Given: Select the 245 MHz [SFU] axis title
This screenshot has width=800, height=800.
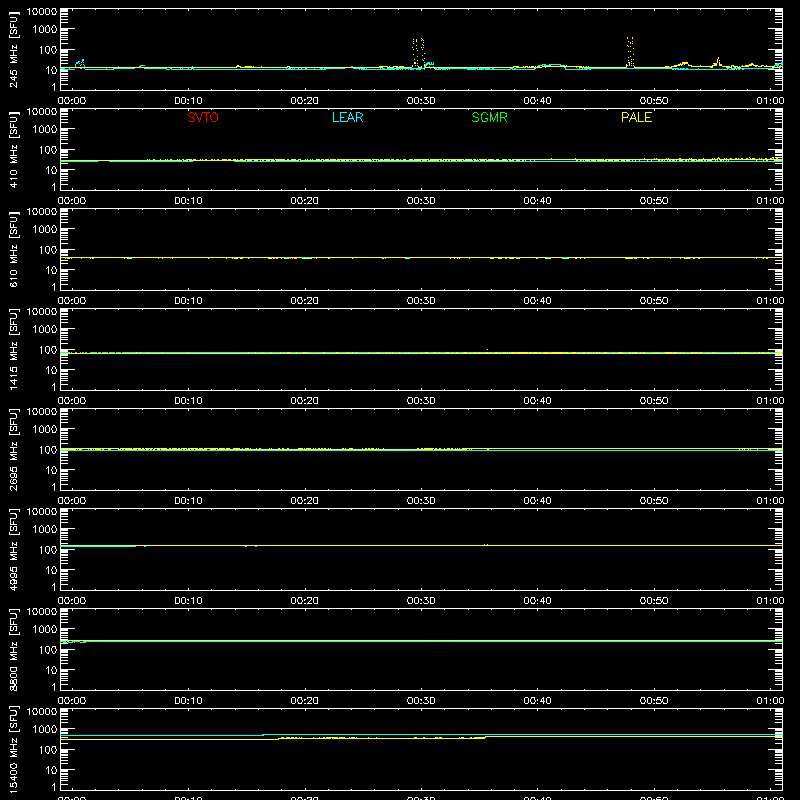Looking at the screenshot, I should (14, 50).
